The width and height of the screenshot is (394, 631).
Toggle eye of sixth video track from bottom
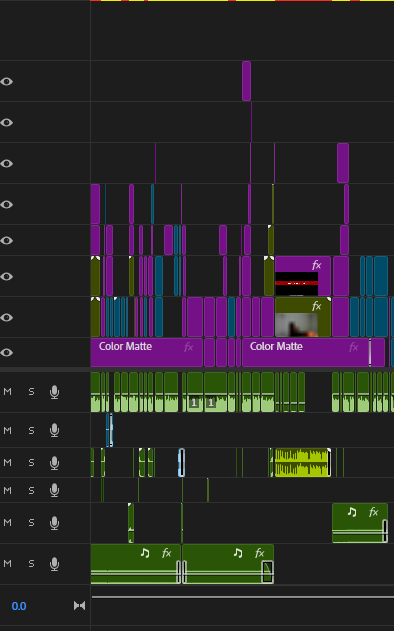point(6,163)
